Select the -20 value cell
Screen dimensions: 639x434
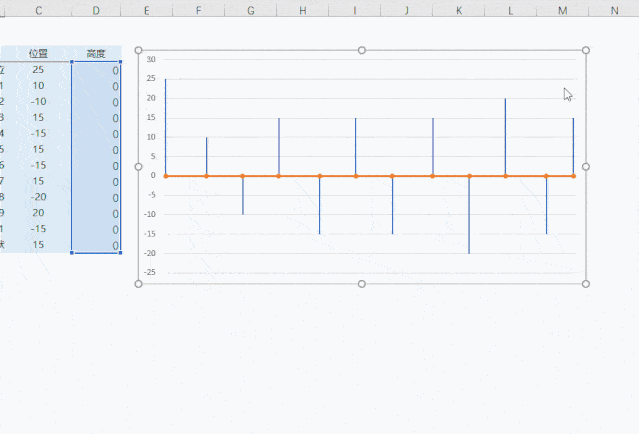click(x=38, y=197)
